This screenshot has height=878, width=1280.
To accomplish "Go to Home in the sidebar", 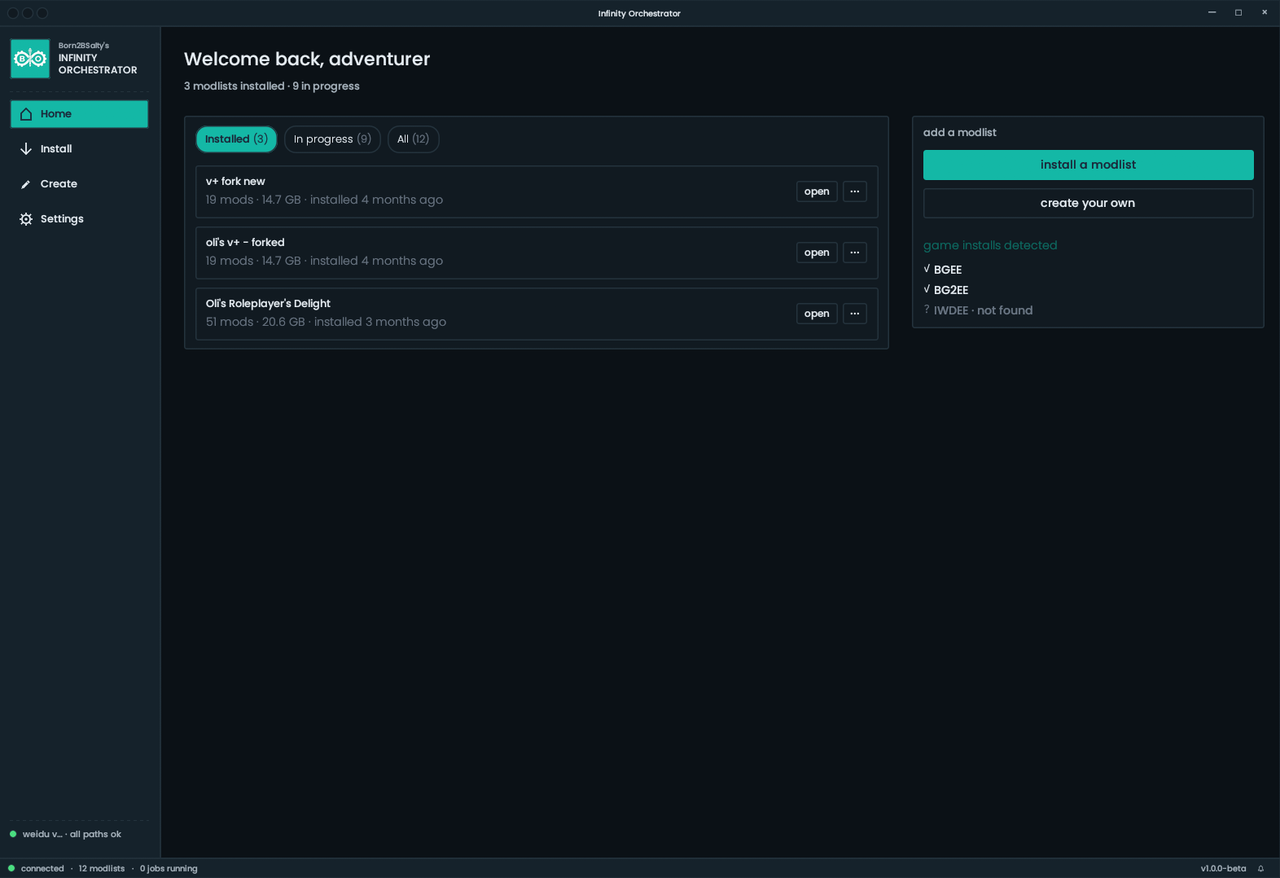I will point(79,114).
